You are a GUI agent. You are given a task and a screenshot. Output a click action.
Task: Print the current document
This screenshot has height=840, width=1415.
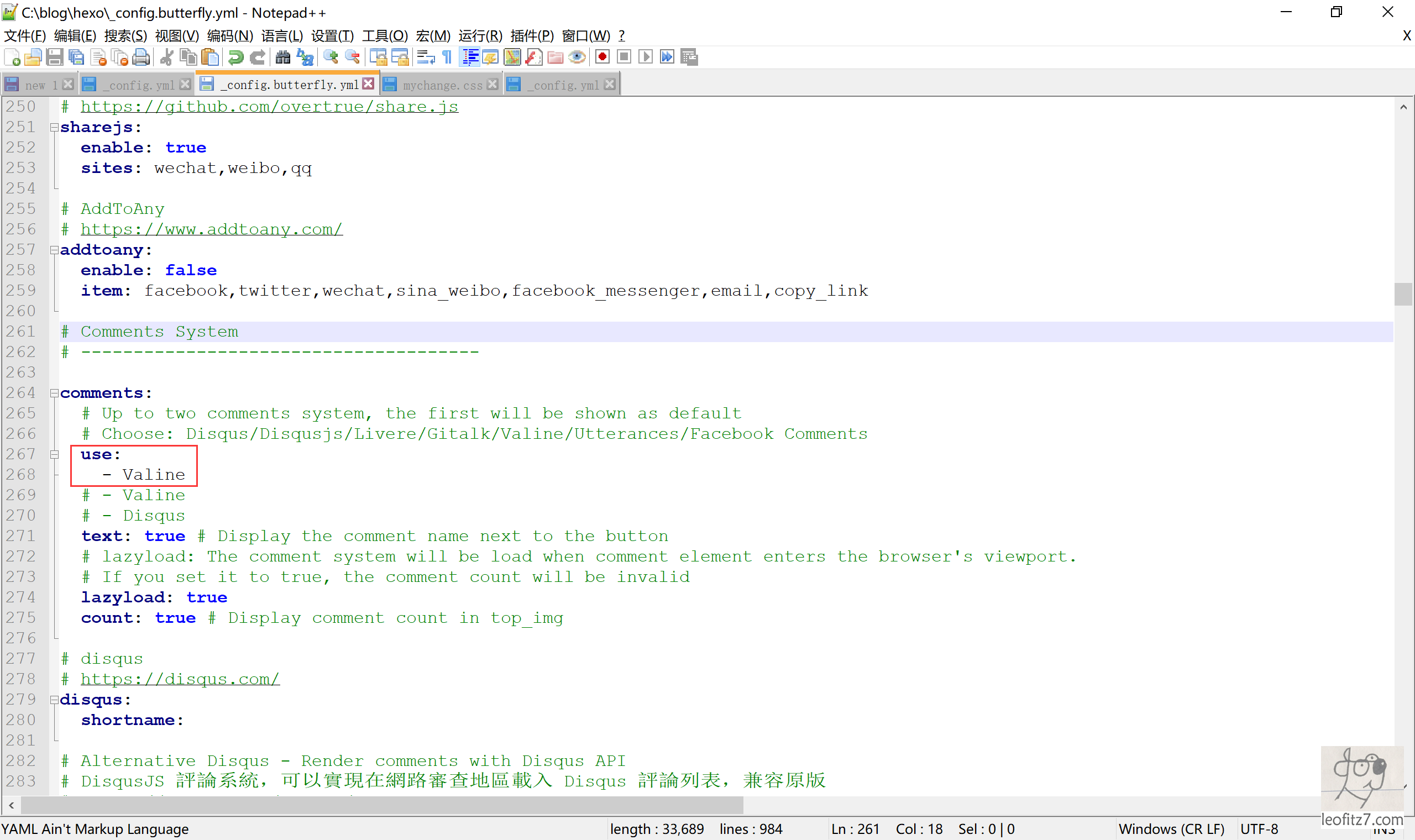coord(141,56)
